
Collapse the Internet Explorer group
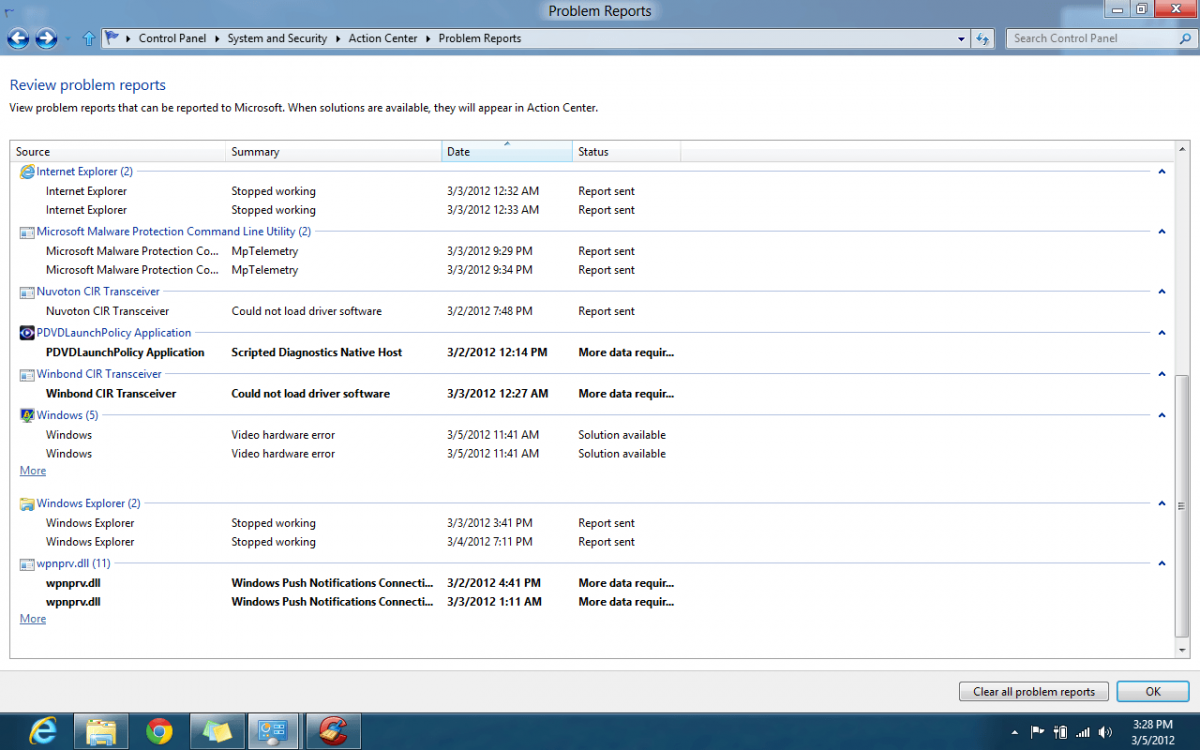(x=1161, y=172)
